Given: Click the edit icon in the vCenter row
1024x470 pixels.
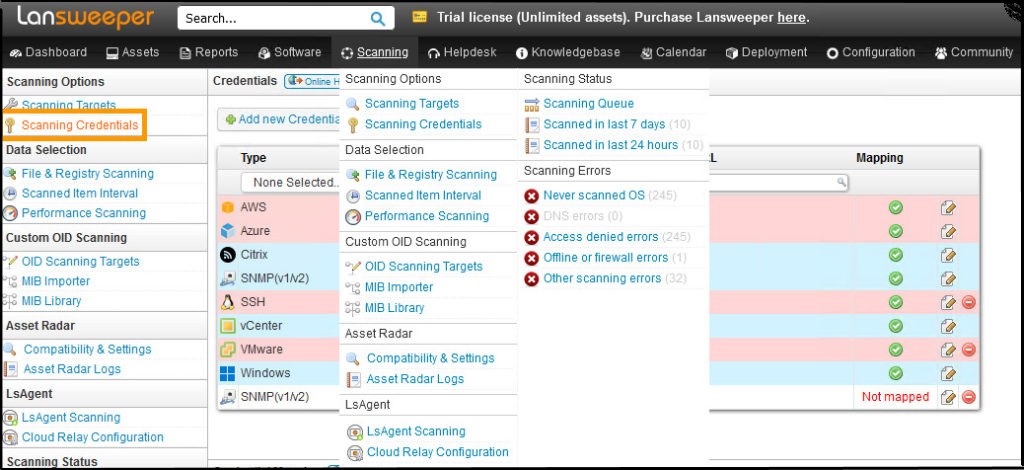Looking at the screenshot, I should (x=948, y=326).
